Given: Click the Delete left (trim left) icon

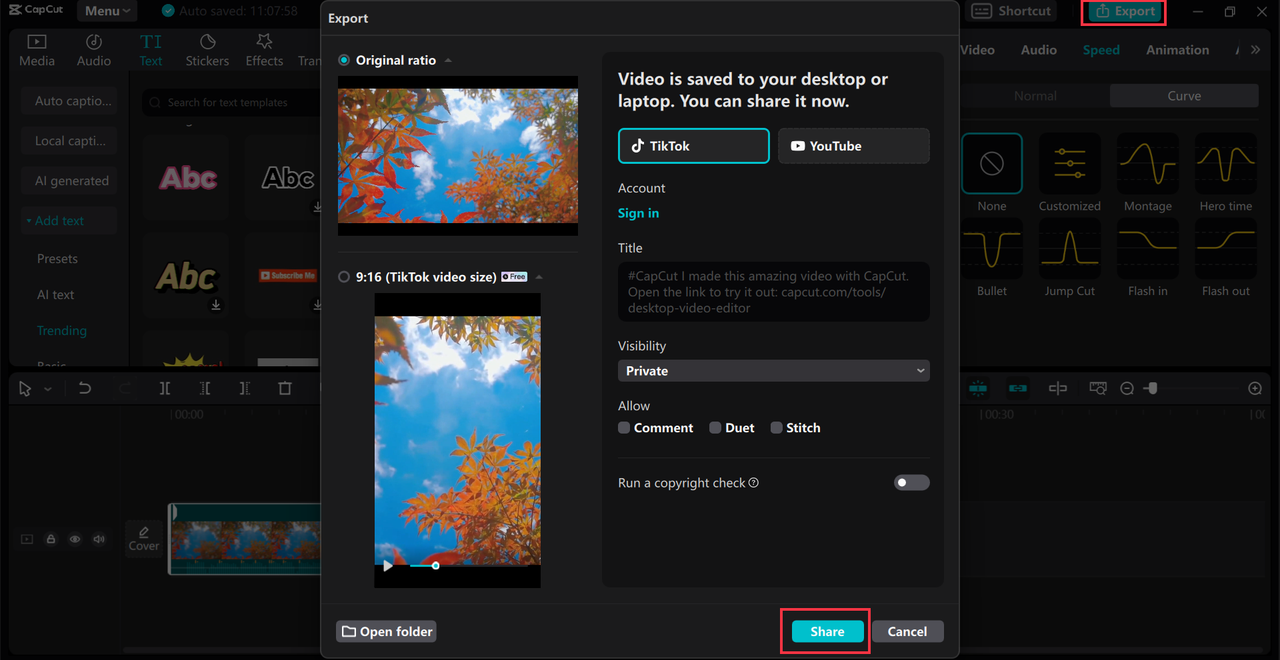Looking at the screenshot, I should coord(205,388).
